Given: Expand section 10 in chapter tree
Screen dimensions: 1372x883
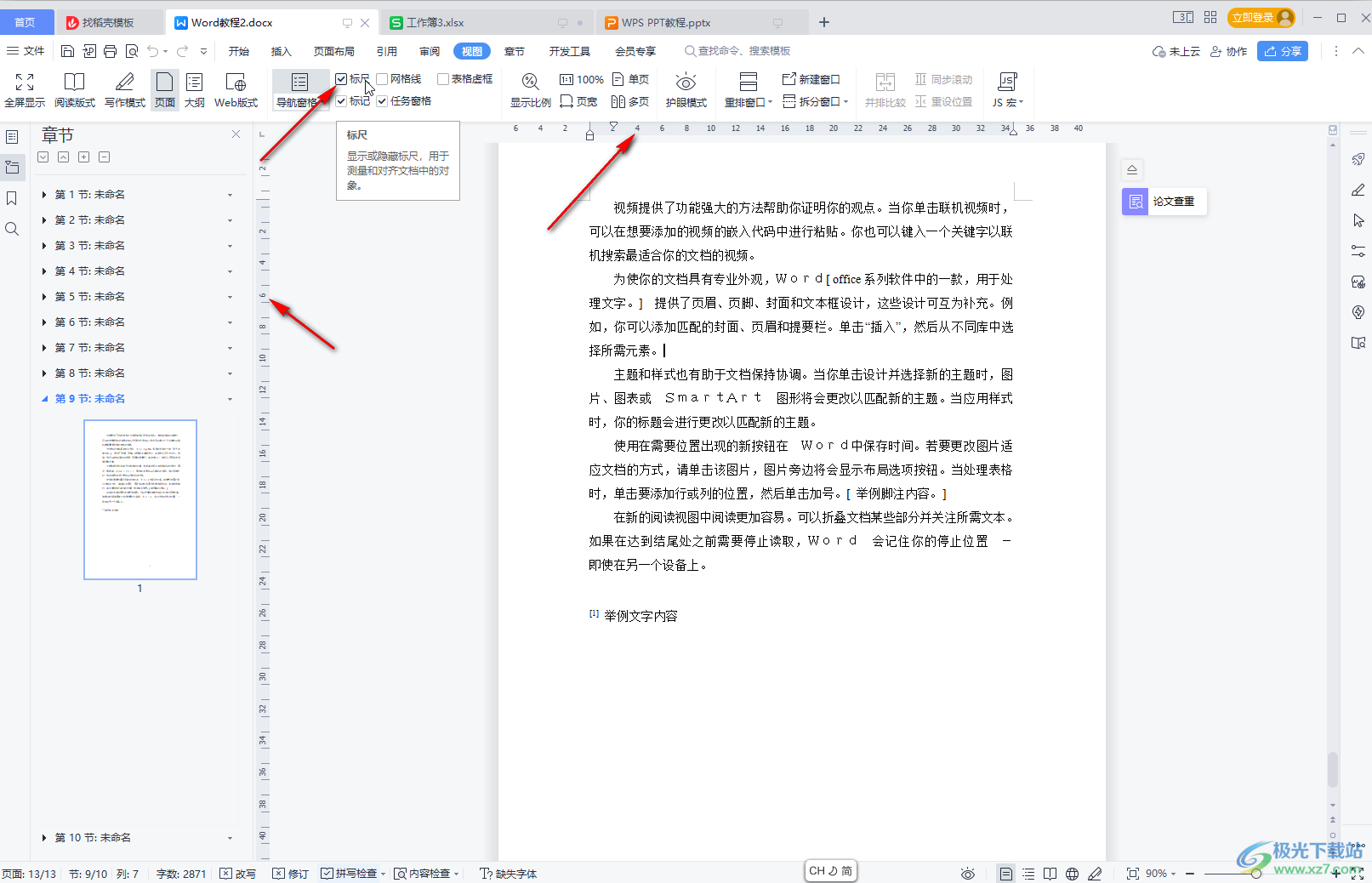Looking at the screenshot, I should click(x=44, y=838).
